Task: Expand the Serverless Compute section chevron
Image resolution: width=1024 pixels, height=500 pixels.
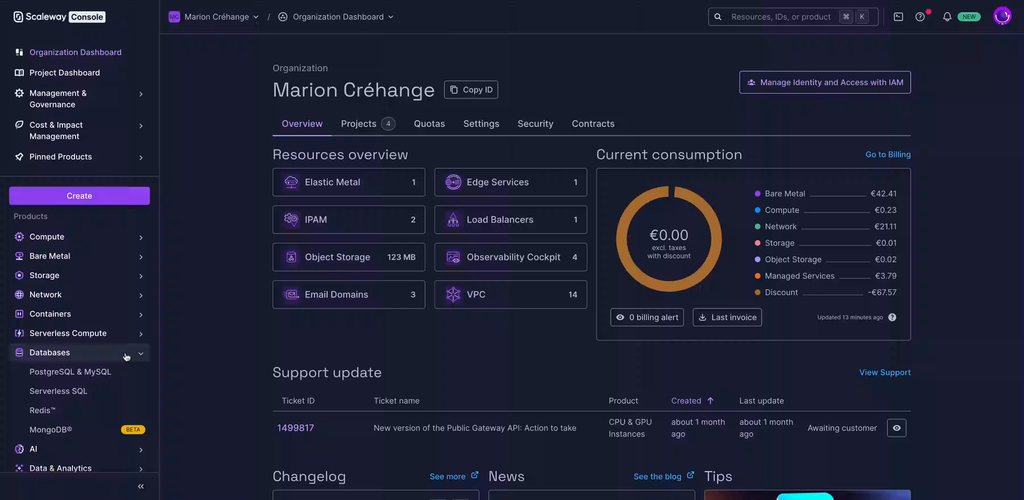Action: point(140,334)
